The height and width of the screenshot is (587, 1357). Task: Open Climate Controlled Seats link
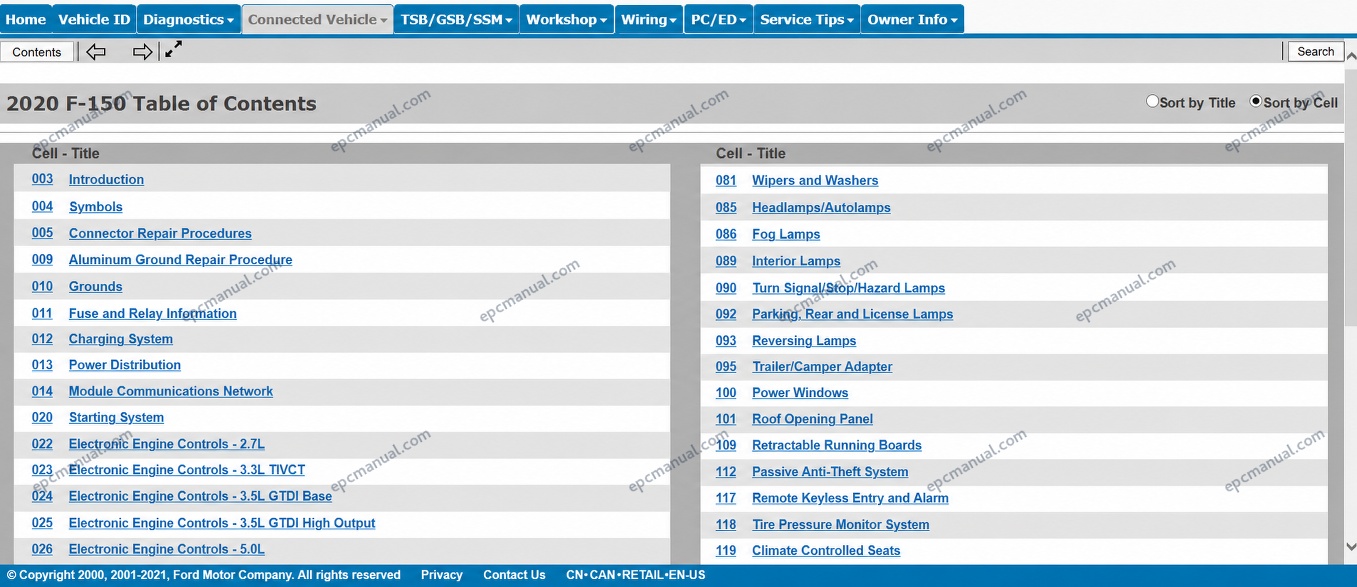coord(826,551)
